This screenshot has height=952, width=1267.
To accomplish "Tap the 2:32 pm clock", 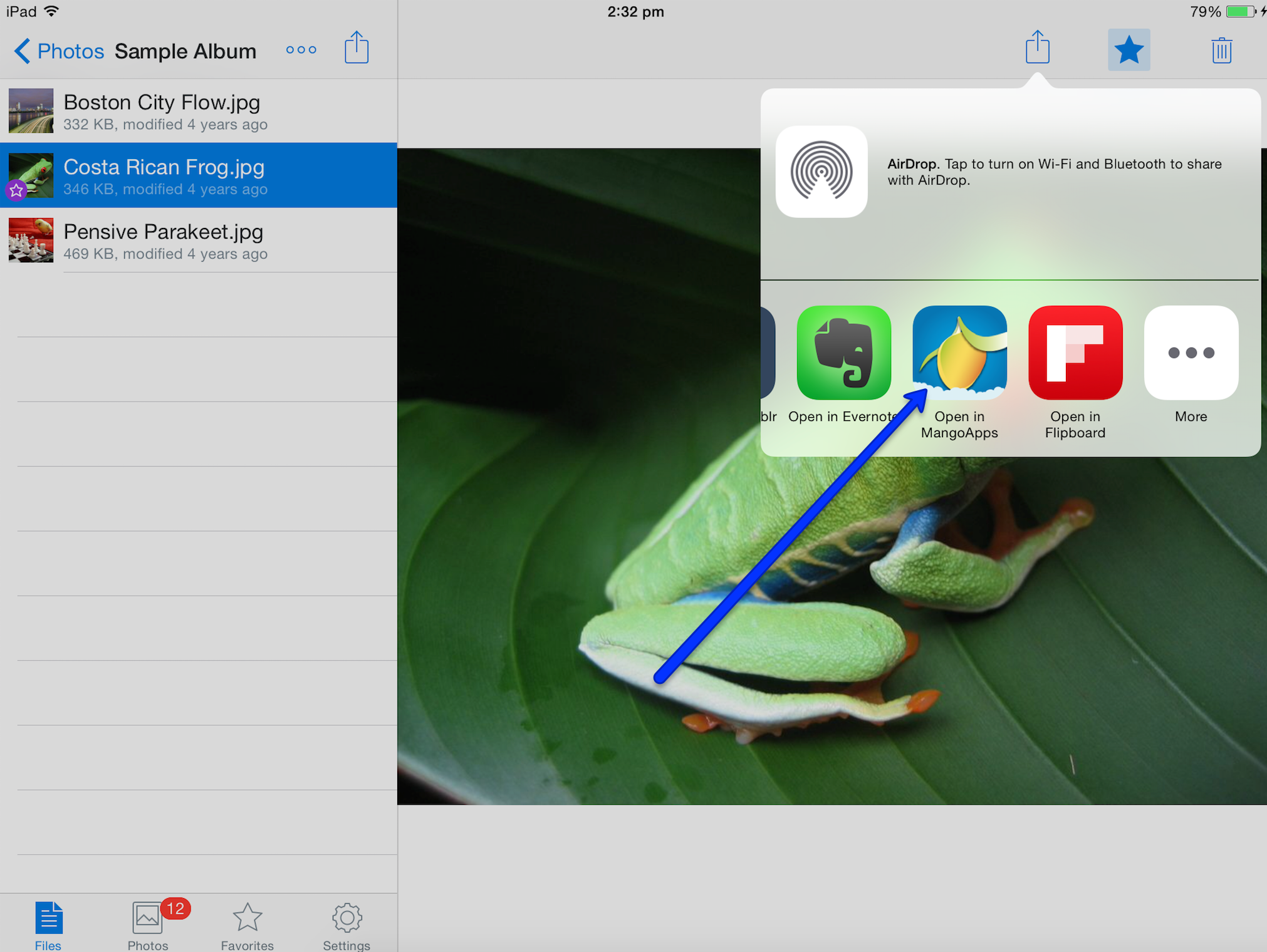I will tap(635, 11).
